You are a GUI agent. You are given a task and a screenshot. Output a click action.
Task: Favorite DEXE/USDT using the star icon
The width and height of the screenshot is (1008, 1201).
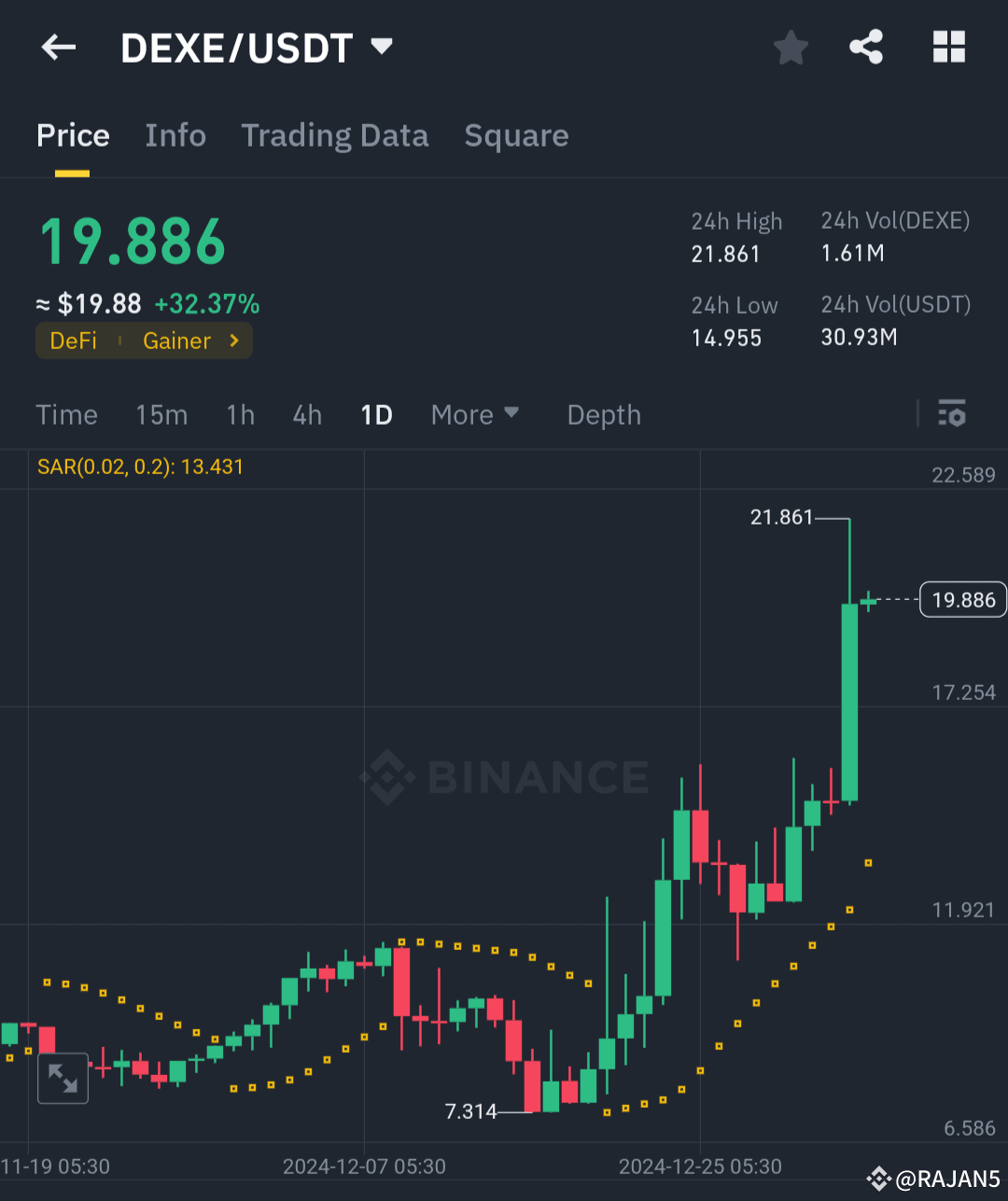tap(791, 47)
